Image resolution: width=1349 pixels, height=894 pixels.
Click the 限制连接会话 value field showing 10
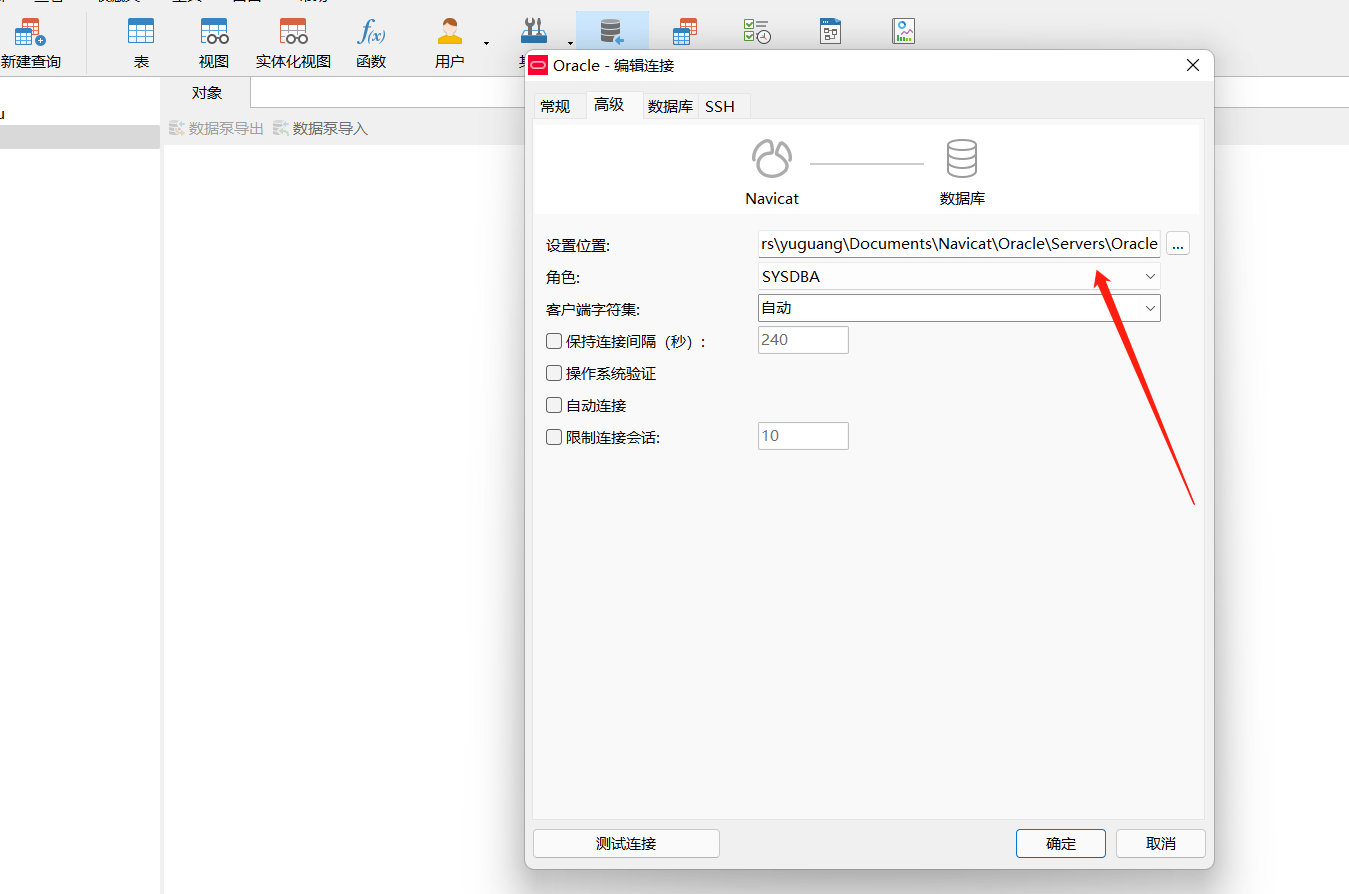coord(803,436)
